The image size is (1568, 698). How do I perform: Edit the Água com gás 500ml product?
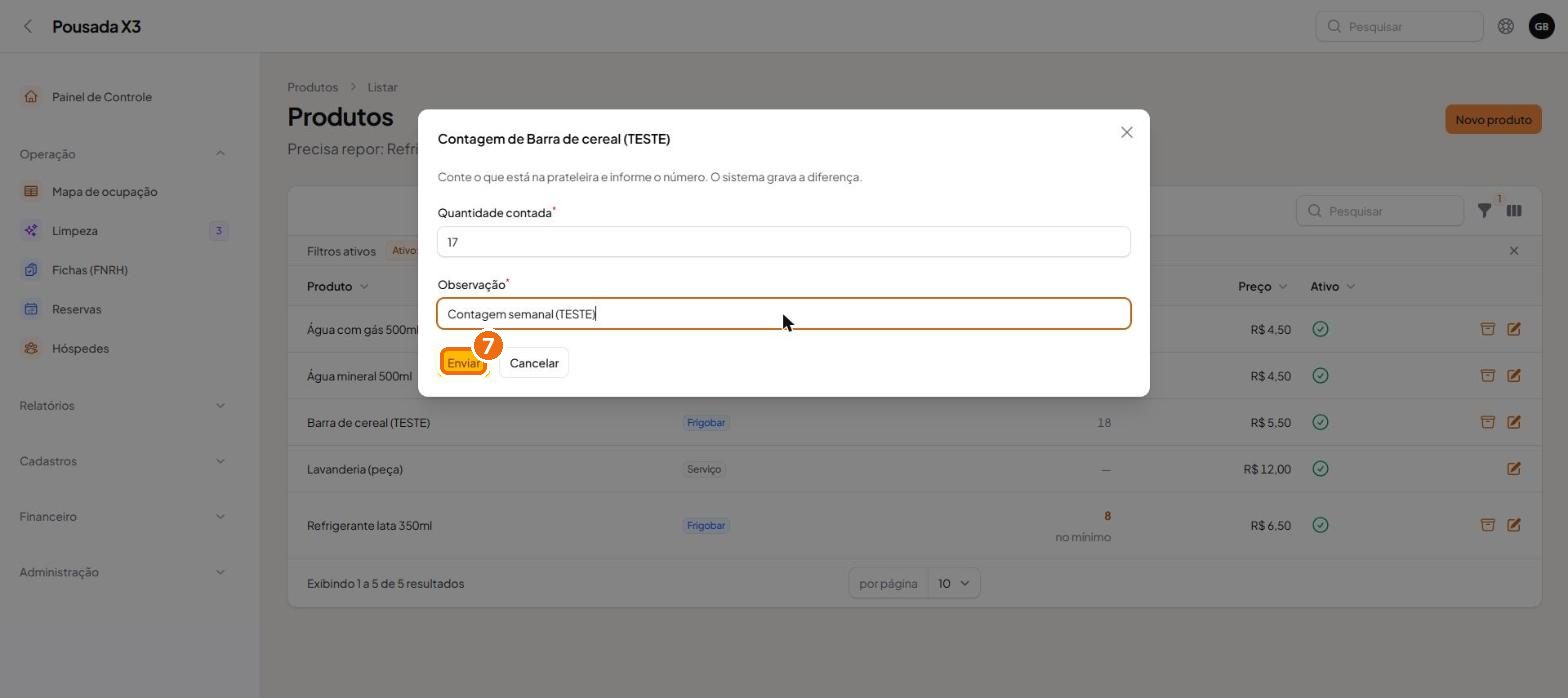(x=1514, y=329)
